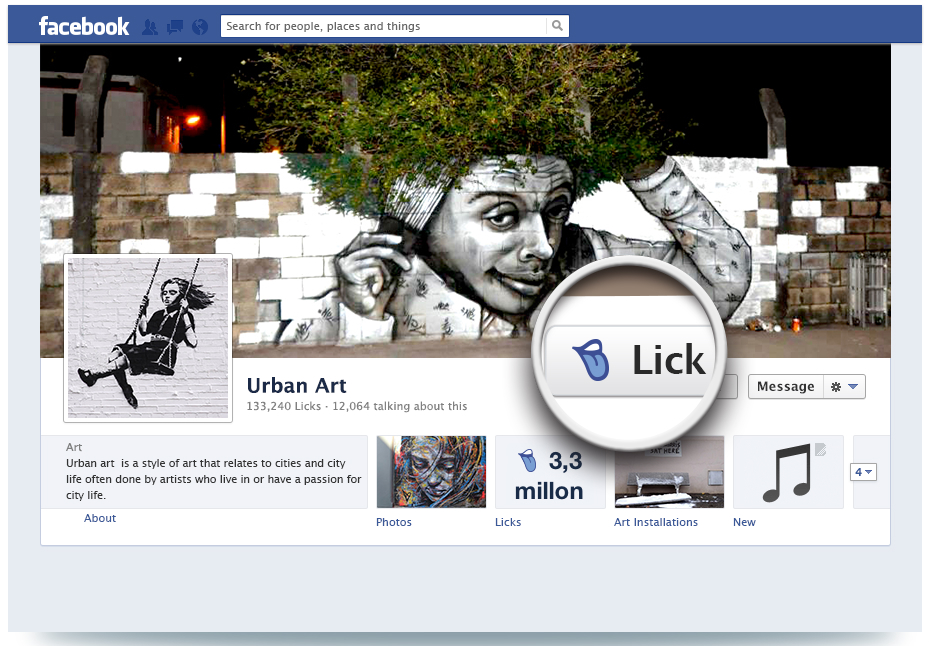Open the New link under music tile

coord(744,522)
